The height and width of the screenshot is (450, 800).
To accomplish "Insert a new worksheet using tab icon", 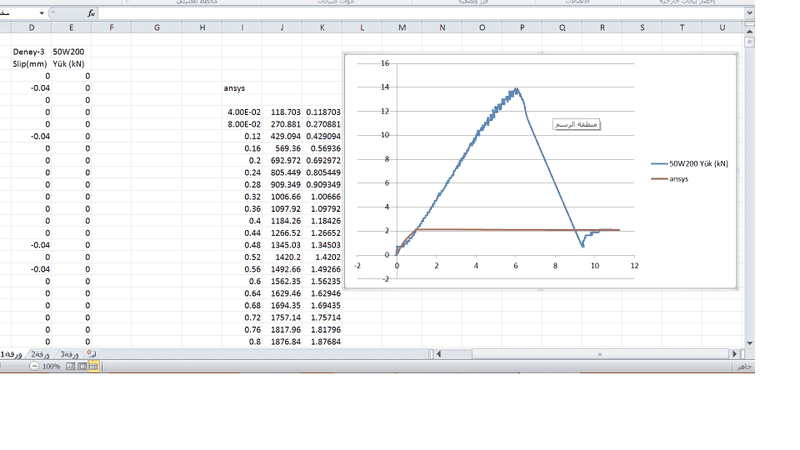I will [92, 354].
